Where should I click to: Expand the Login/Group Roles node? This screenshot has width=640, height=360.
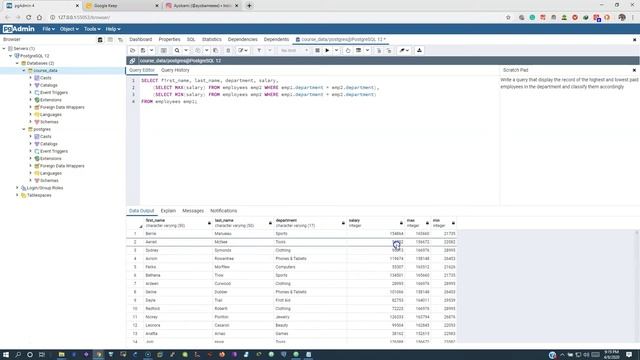pos(18,188)
